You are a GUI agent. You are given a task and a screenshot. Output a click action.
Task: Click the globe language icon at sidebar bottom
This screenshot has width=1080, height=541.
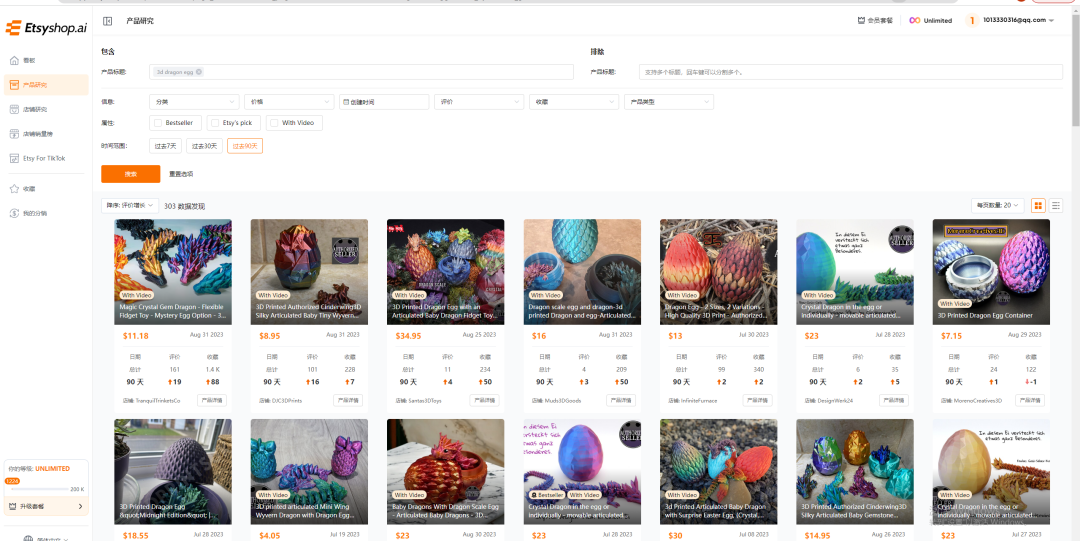pos(28,539)
